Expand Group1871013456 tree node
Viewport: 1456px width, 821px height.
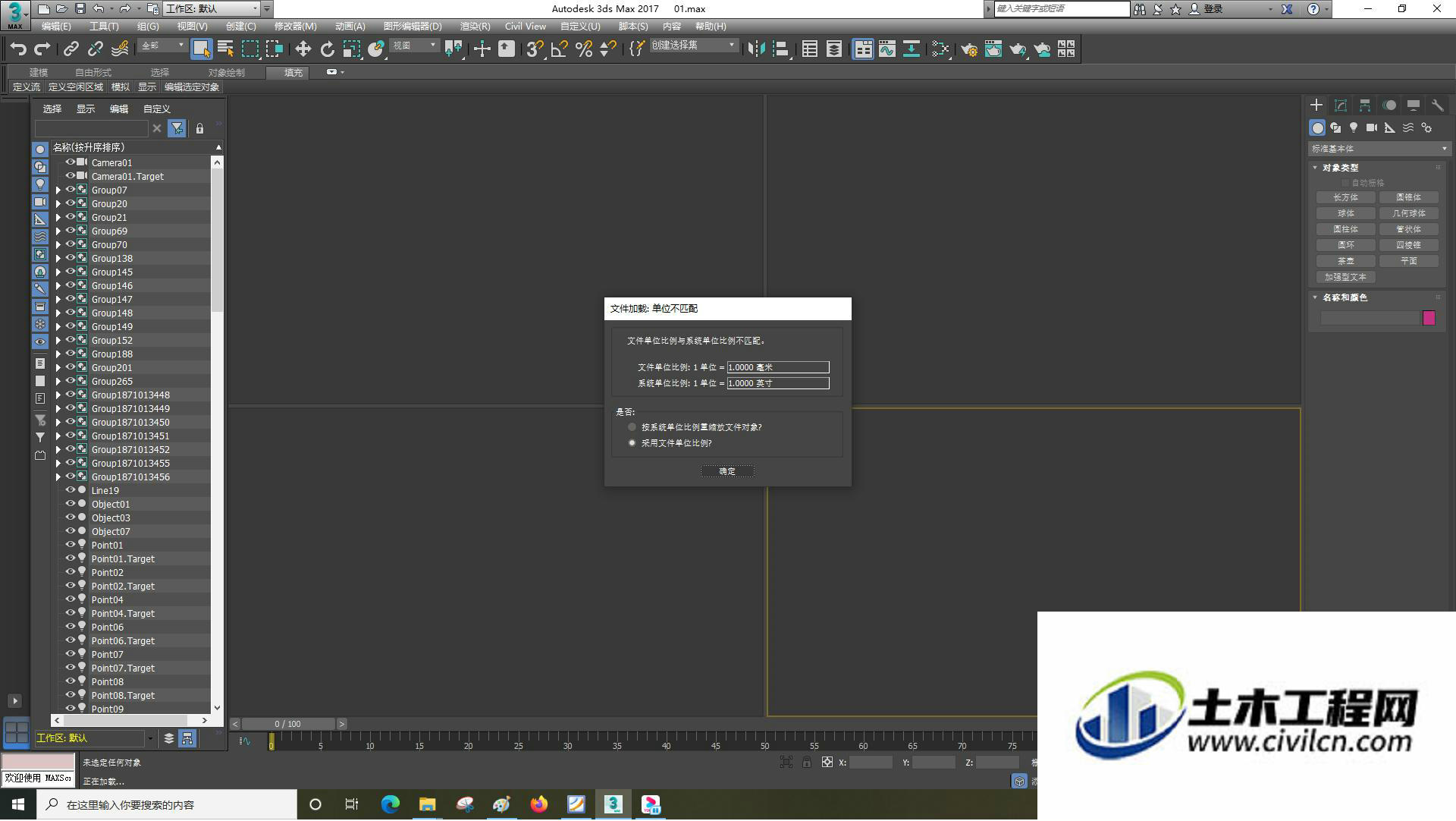(x=58, y=477)
